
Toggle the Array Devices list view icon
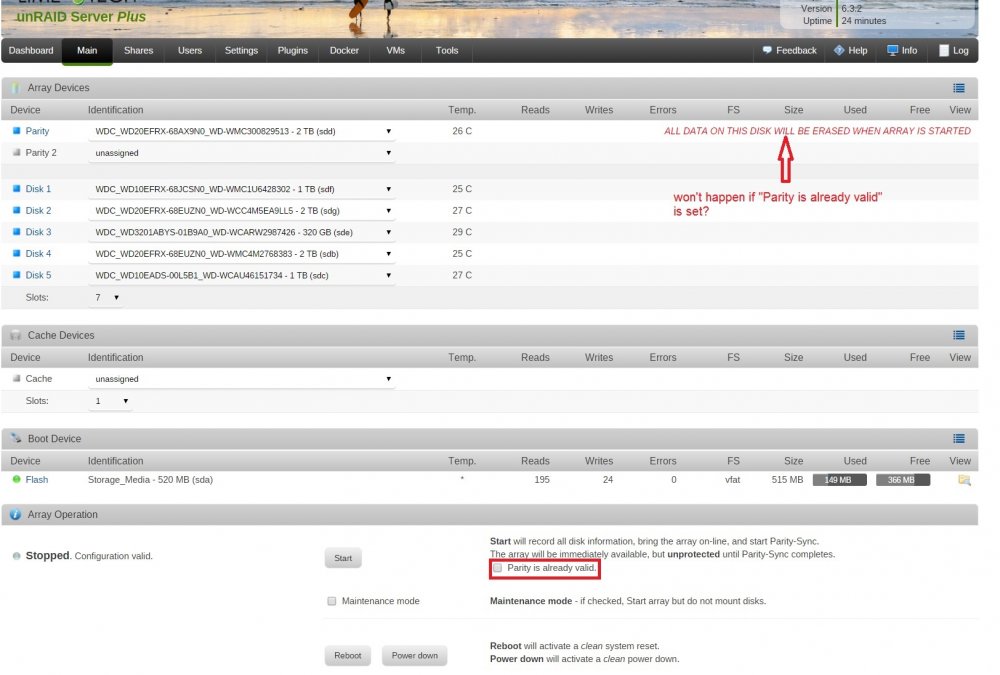point(959,88)
